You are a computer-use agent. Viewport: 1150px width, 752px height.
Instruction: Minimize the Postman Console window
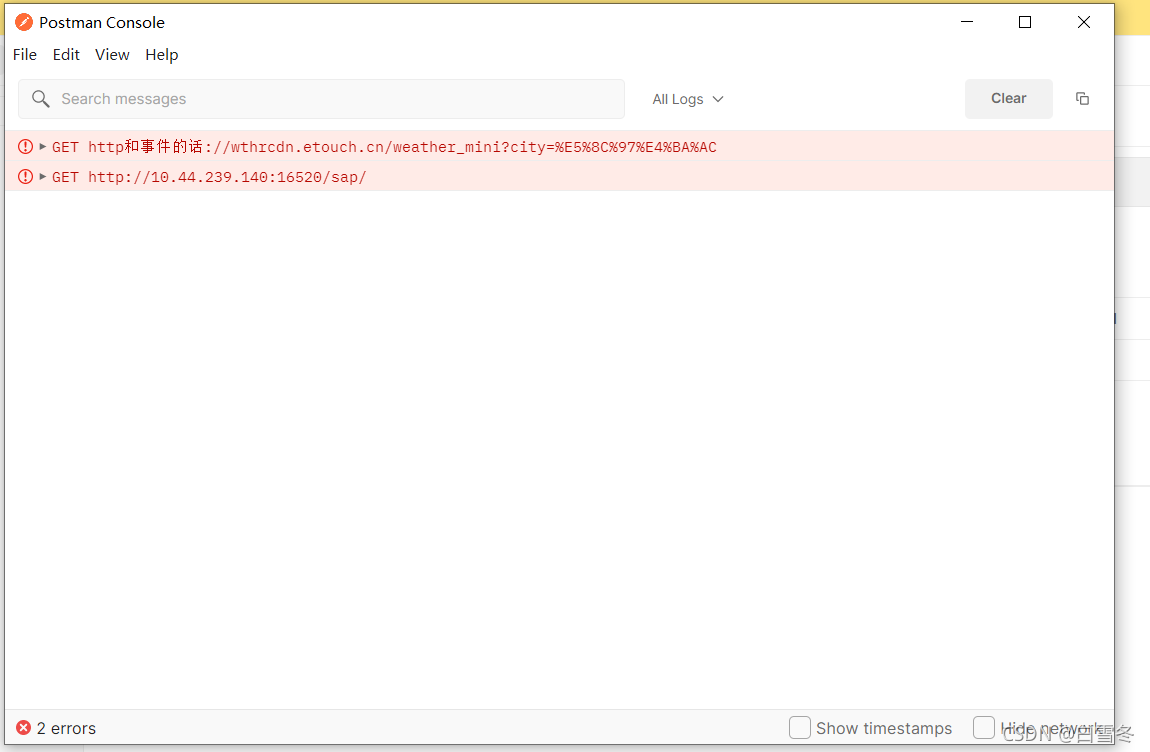967,22
